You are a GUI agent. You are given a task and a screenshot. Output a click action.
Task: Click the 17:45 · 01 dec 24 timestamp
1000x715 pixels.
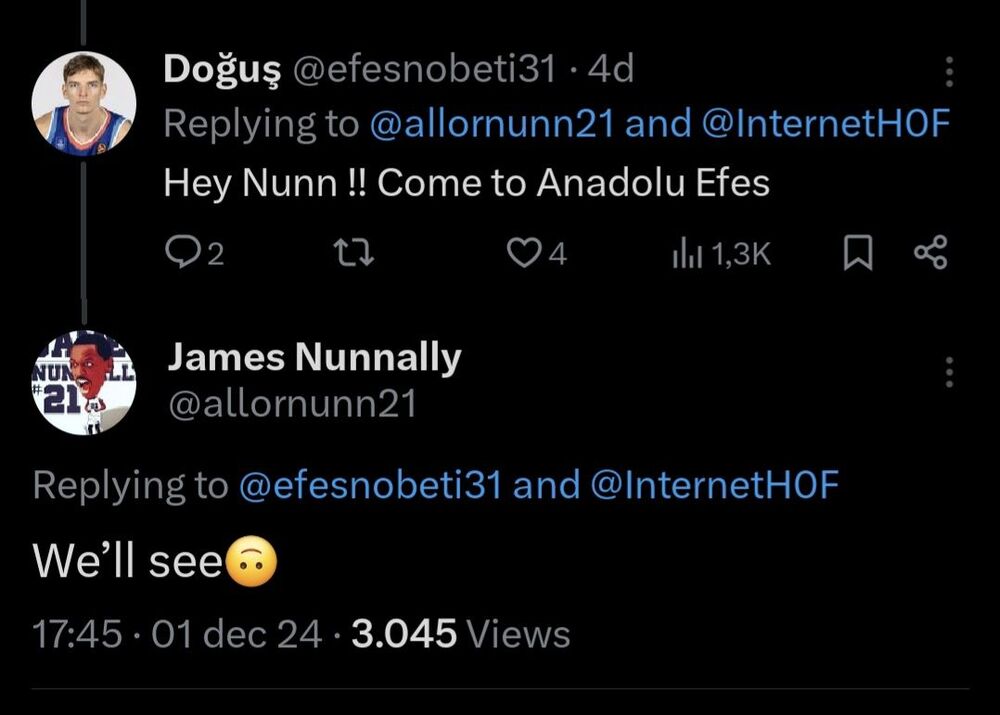[178, 633]
